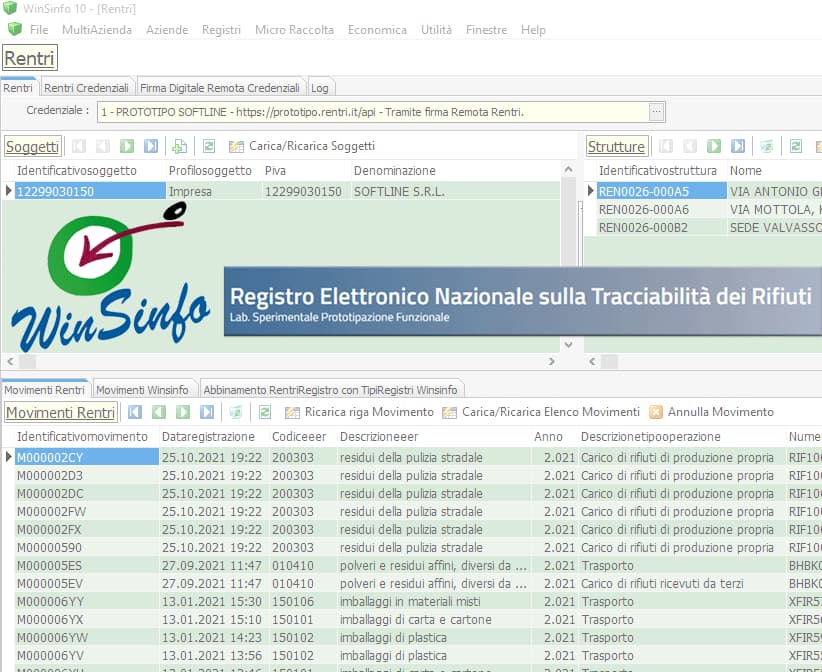Open the Registri menu
Viewport: 822px width, 672px height.
click(x=221, y=30)
